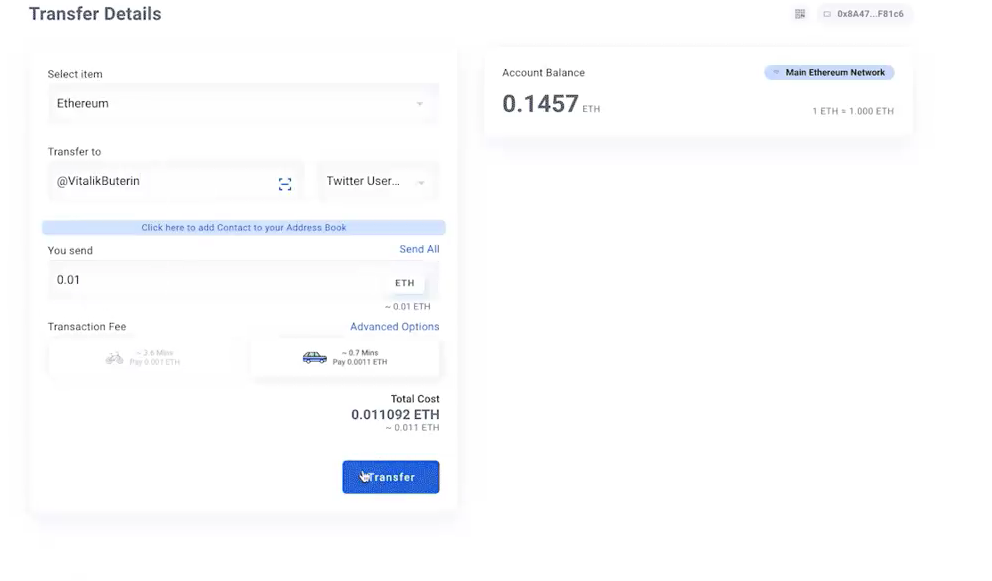Select the fast car fee option

coord(344,358)
